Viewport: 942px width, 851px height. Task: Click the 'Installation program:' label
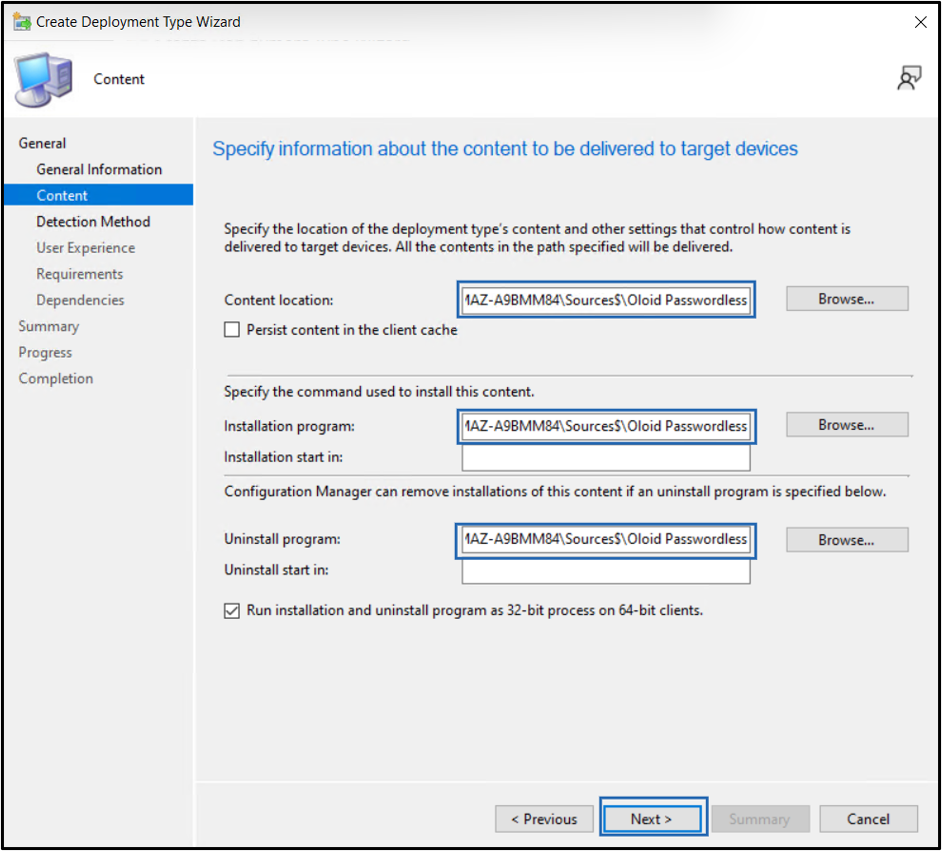pyautogui.click(x=289, y=426)
